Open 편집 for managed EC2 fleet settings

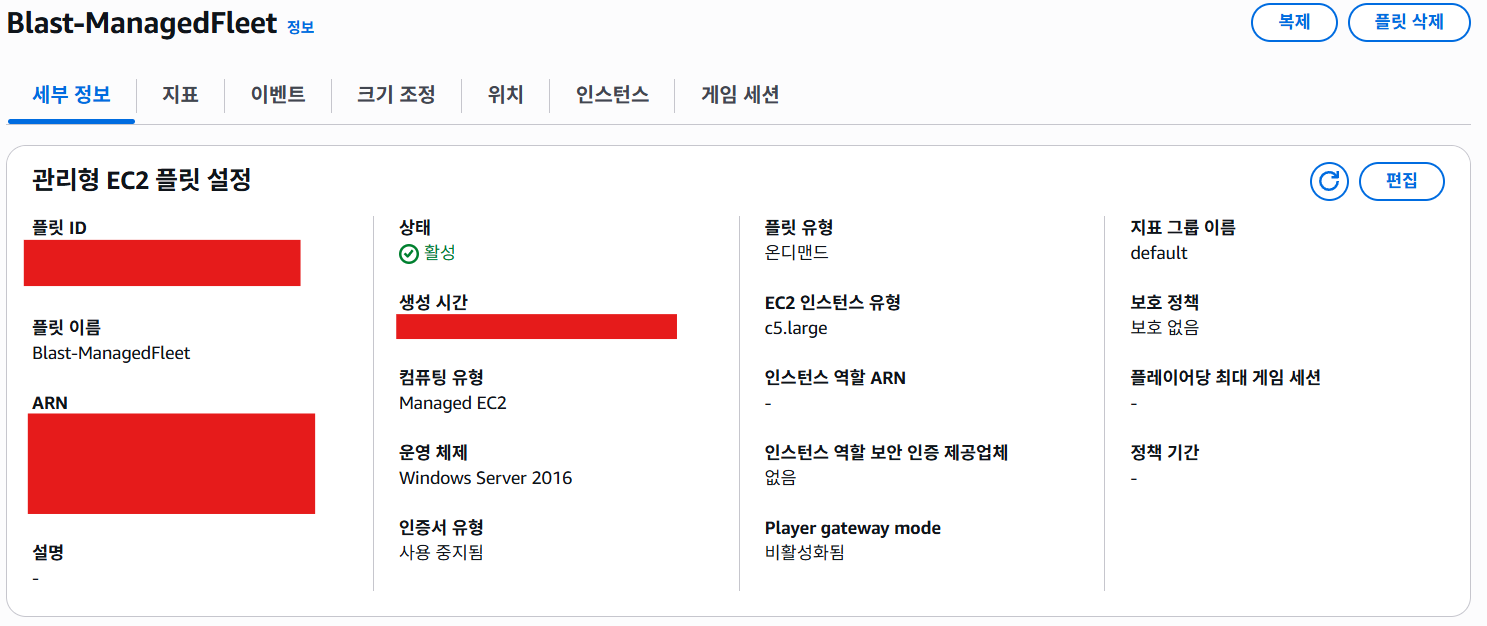pyautogui.click(x=1402, y=181)
